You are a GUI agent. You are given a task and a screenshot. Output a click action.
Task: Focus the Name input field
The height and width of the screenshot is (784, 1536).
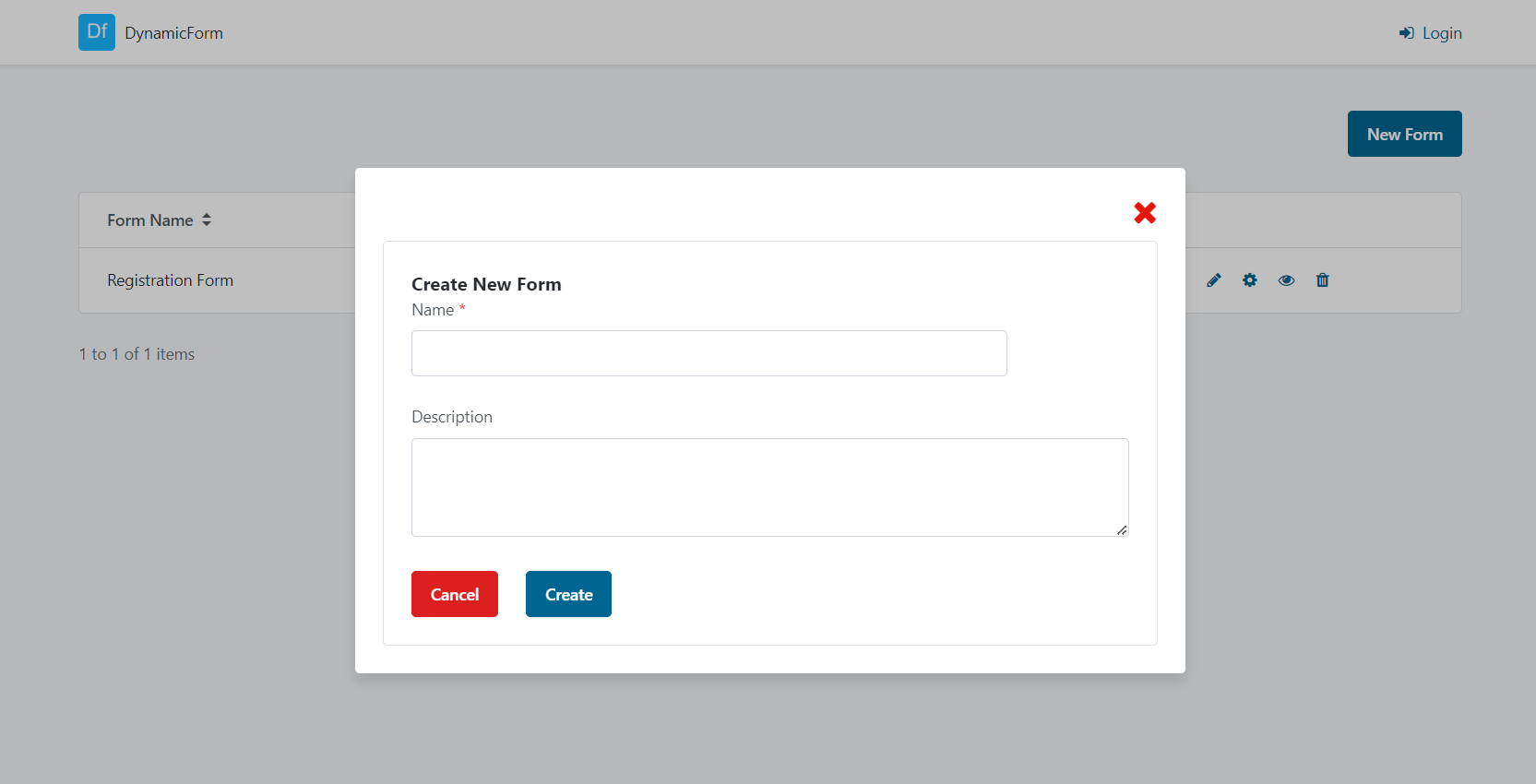pos(709,353)
